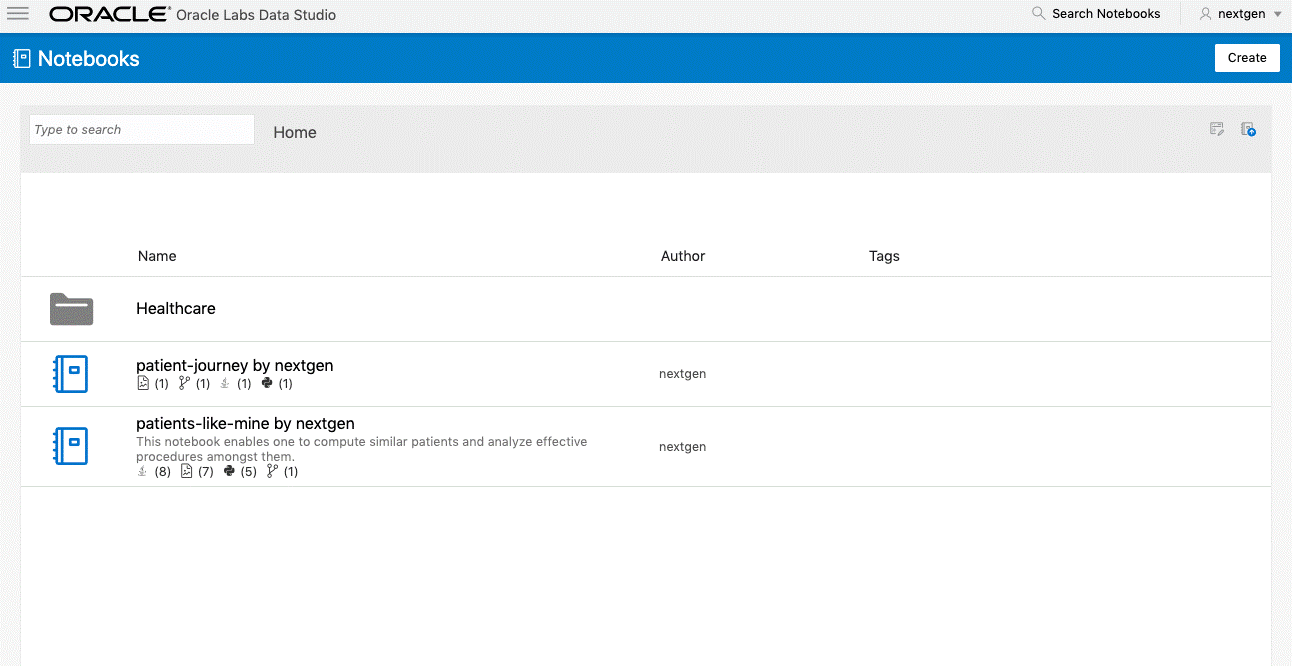Click the Search Notebooks magnifier icon
This screenshot has height=666, width=1292.
tap(1039, 14)
